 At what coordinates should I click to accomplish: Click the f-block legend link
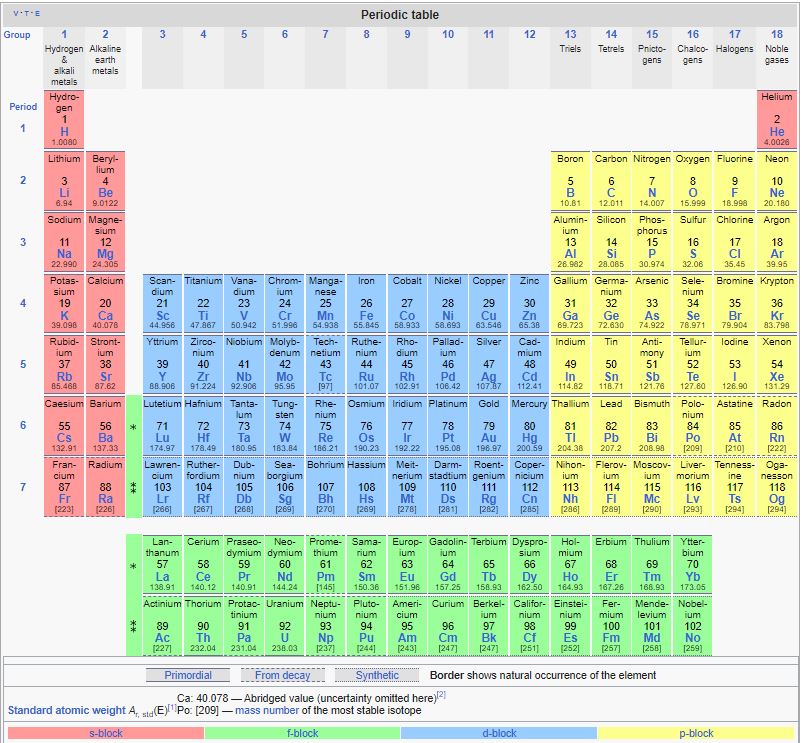[x=302, y=733]
